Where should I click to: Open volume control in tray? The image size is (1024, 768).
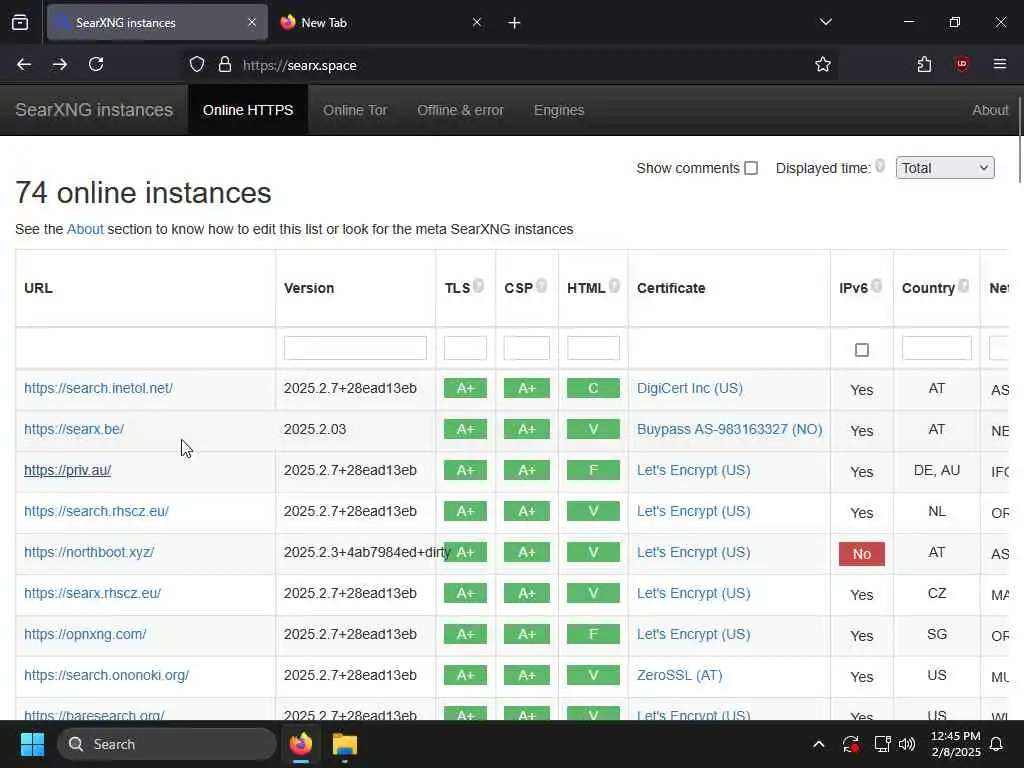tap(907, 744)
